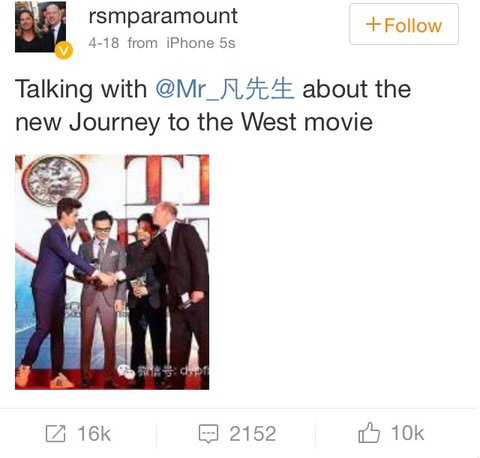Image resolution: width=480 pixels, height=458 pixels.
Task: Tap the orange verified V badge
Action: tap(63, 51)
